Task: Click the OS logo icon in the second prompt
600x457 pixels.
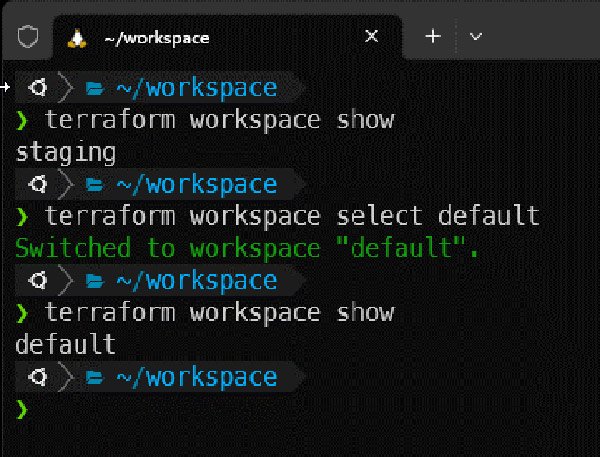Action: pyautogui.click(x=40, y=185)
